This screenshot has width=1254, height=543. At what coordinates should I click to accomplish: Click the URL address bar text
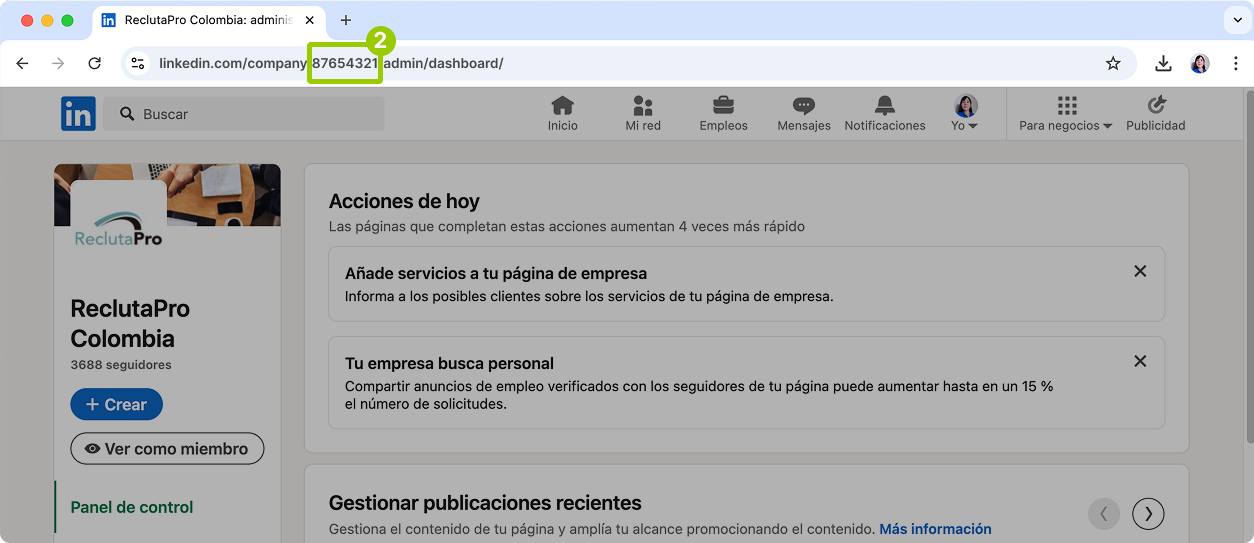[x=331, y=63]
